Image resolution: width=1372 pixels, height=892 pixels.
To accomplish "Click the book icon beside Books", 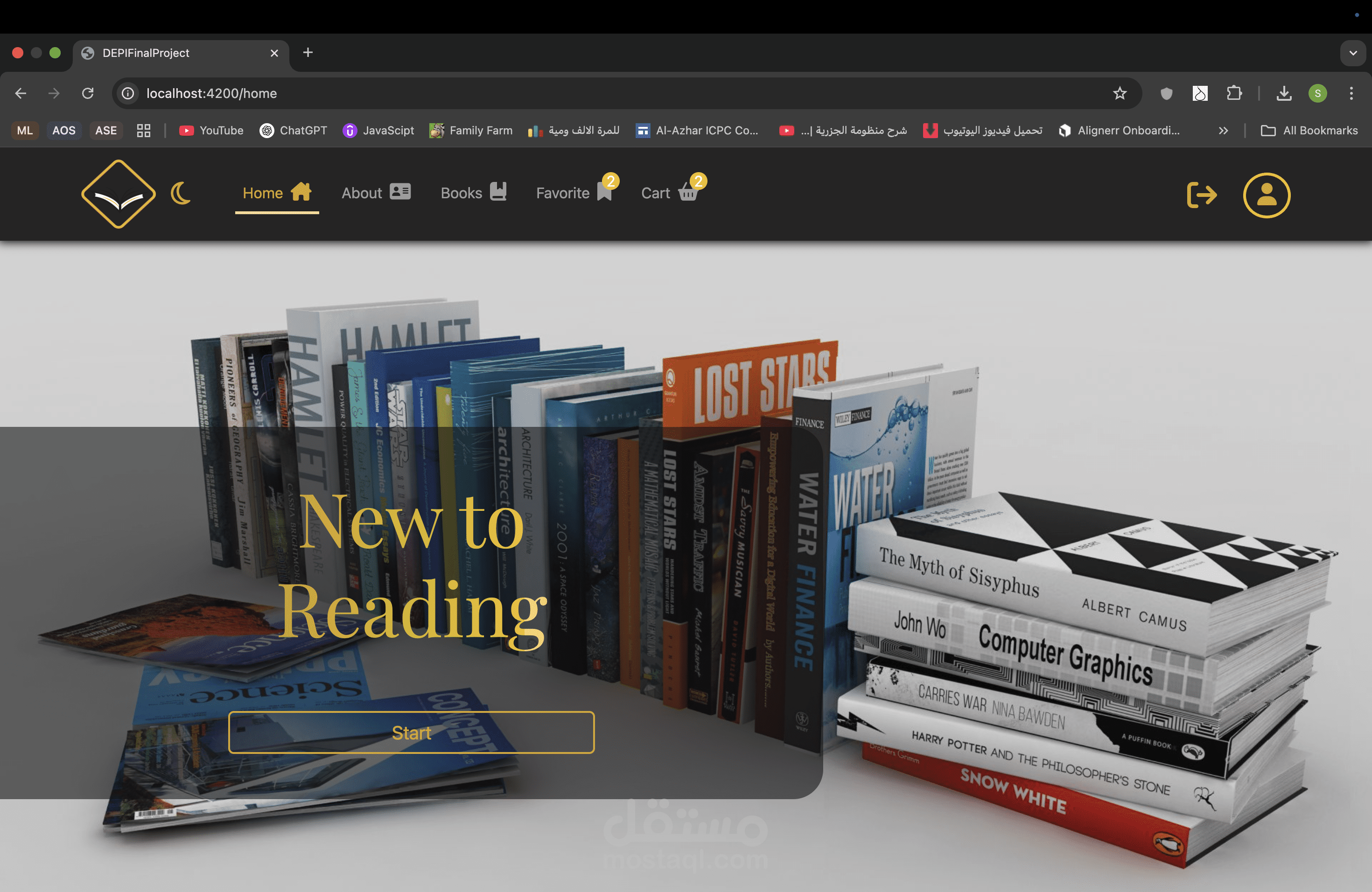I will tap(498, 191).
